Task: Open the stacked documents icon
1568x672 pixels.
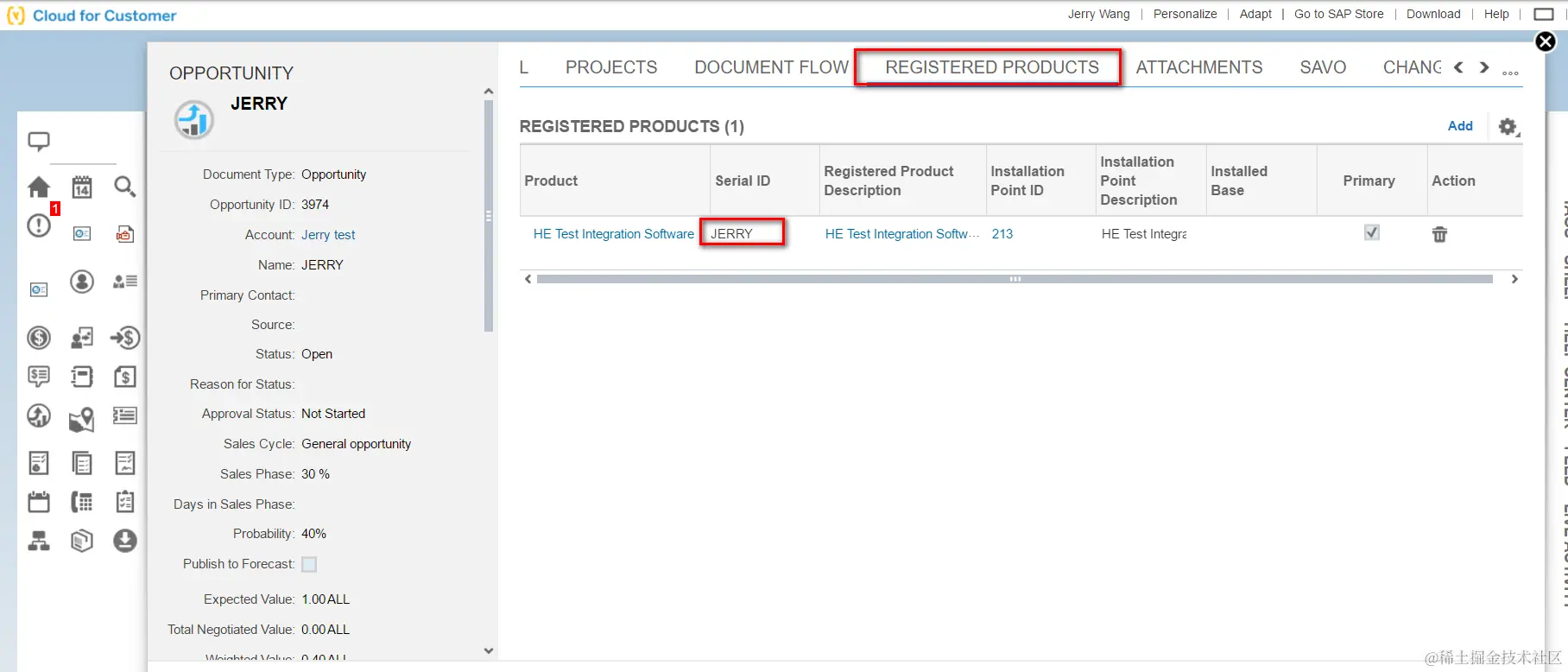Action: click(82, 464)
